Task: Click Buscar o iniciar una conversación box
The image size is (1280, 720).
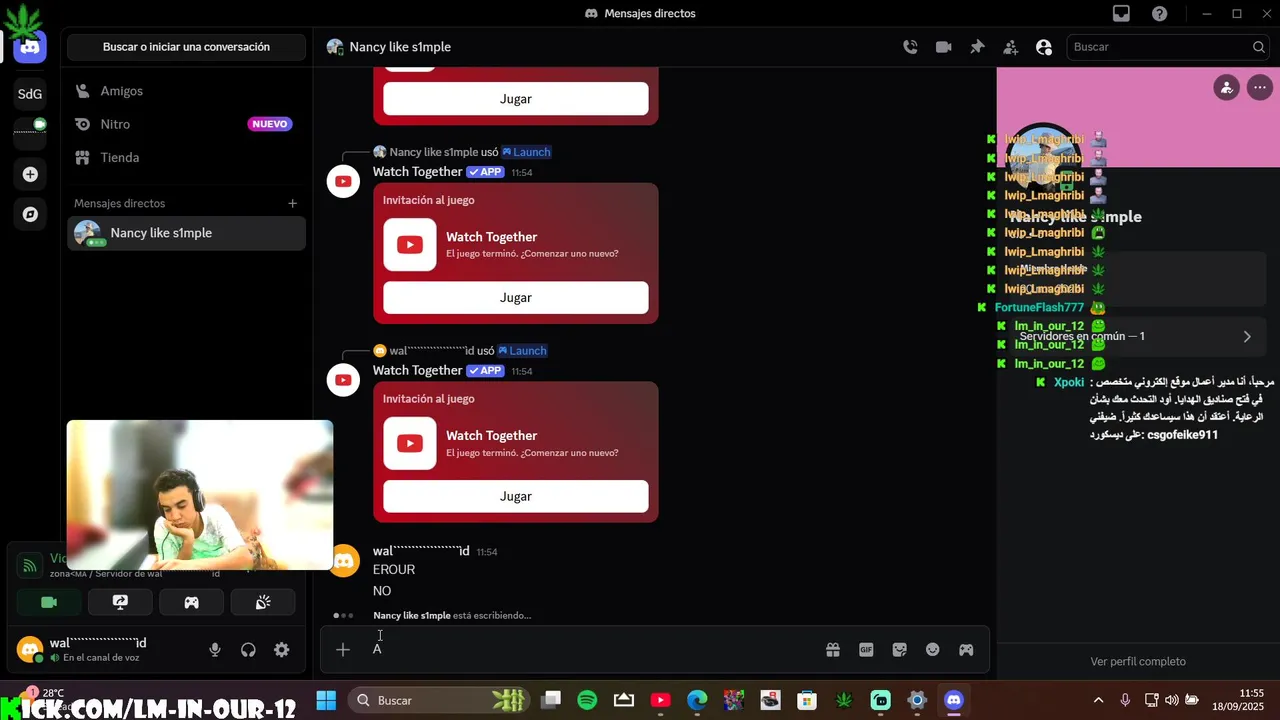Action: [186, 47]
